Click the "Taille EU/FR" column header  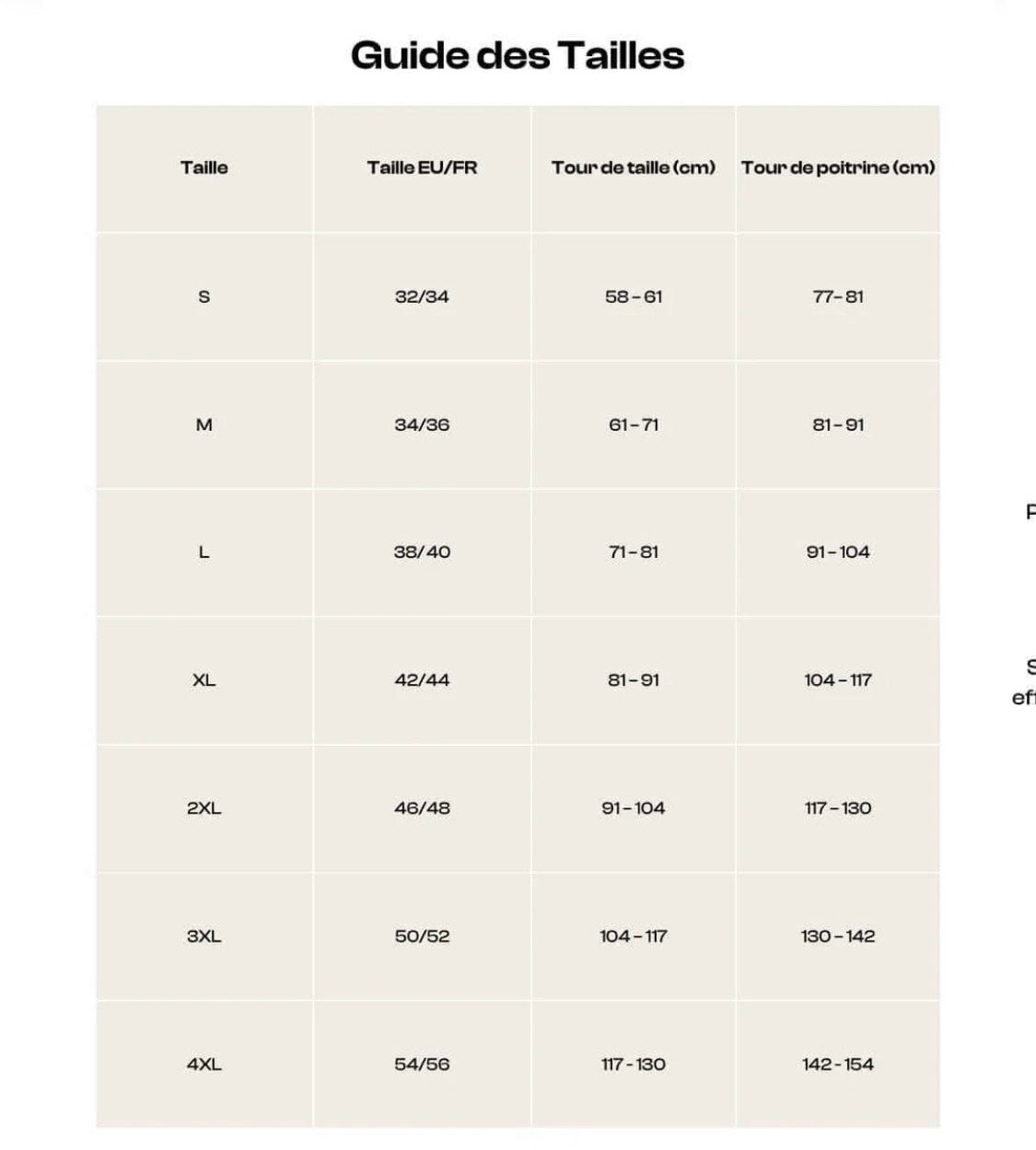(x=422, y=168)
